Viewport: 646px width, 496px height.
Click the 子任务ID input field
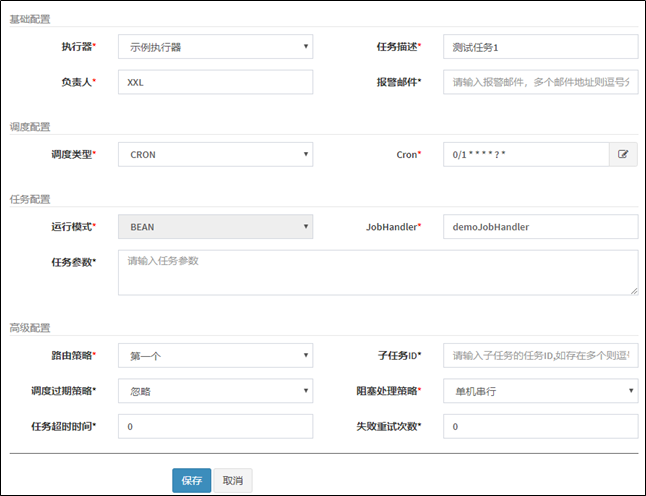click(540, 355)
